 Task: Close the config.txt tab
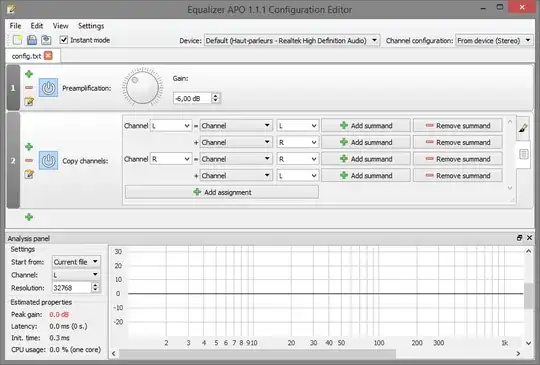tap(49, 55)
